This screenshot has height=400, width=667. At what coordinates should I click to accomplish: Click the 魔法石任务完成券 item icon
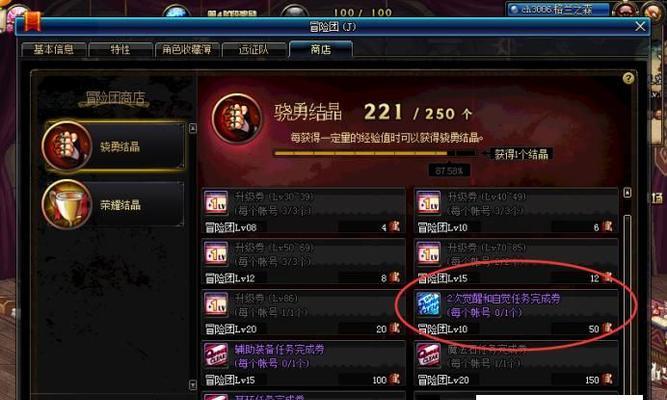click(428, 355)
